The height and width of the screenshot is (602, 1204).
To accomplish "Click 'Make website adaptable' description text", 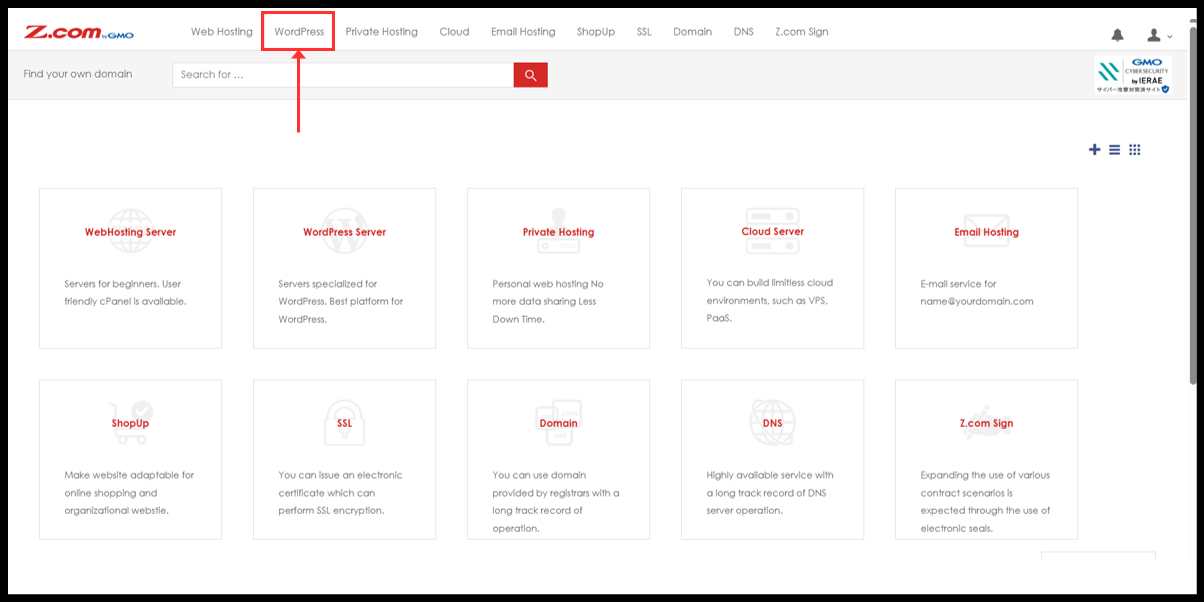I will tap(130, 492).
